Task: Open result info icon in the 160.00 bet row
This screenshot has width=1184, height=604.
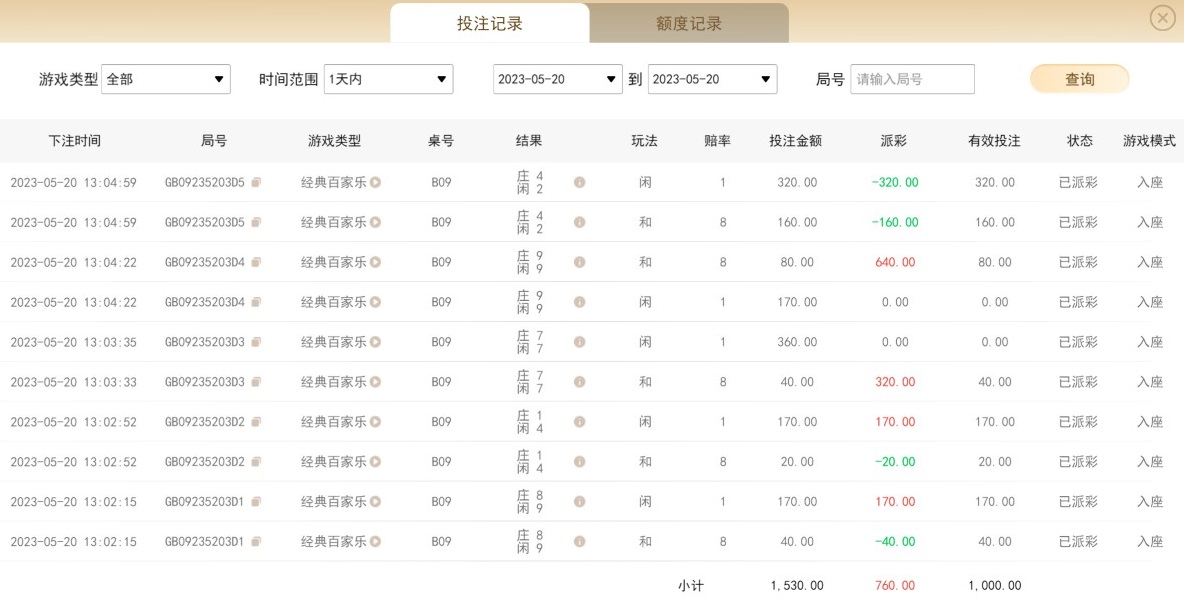Action: click(x=579, y=223)
